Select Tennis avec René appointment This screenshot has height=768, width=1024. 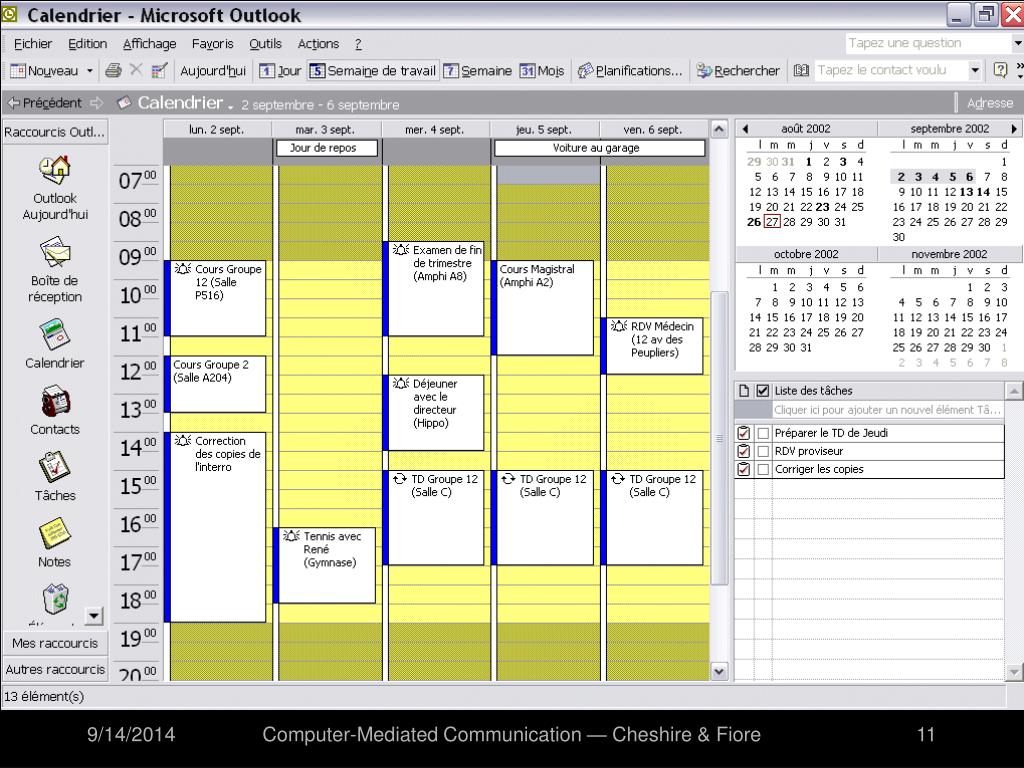(325, 566)
